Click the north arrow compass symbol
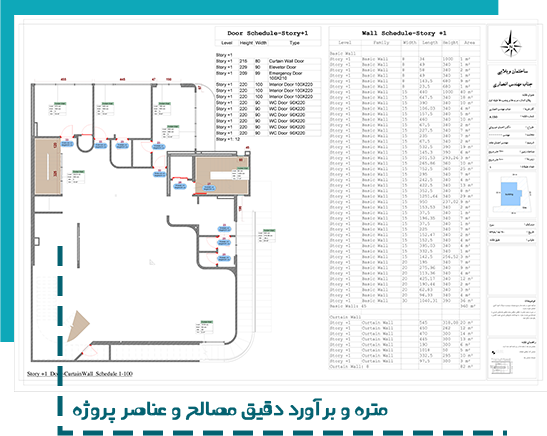 click(x=511, y=44)
